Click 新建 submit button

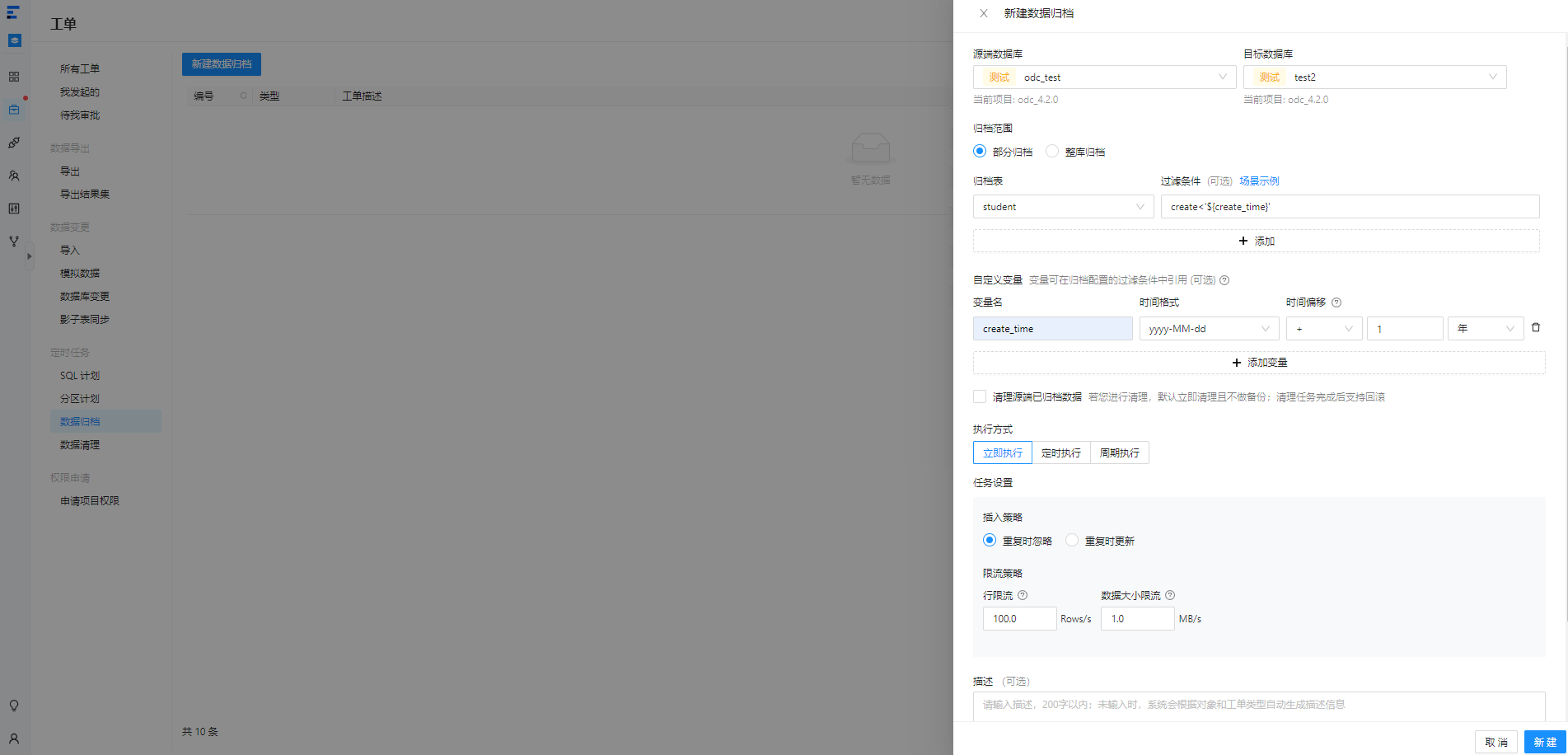(x=1545, y=742)
